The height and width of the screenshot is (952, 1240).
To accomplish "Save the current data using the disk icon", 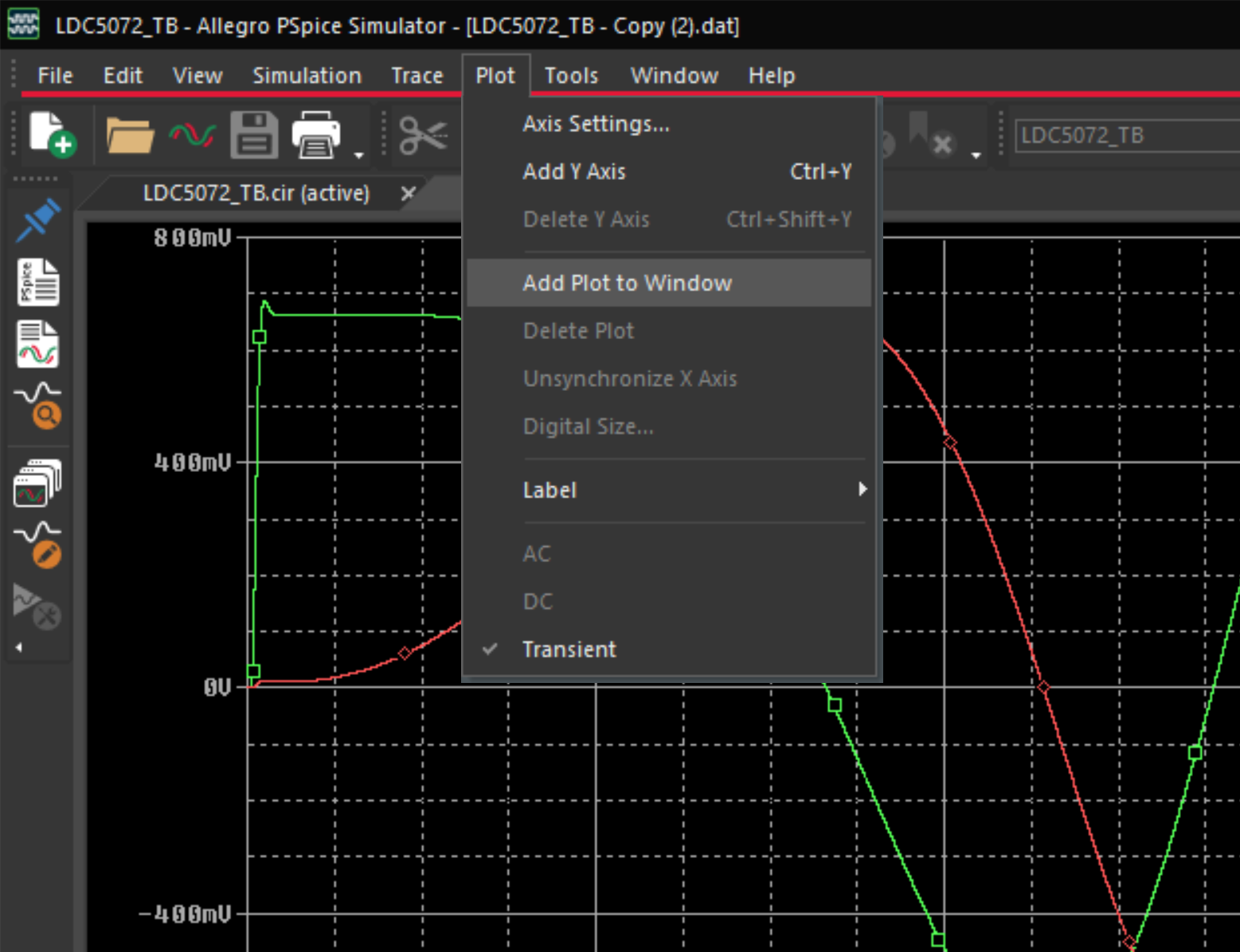I will click(x=253, y=134).
